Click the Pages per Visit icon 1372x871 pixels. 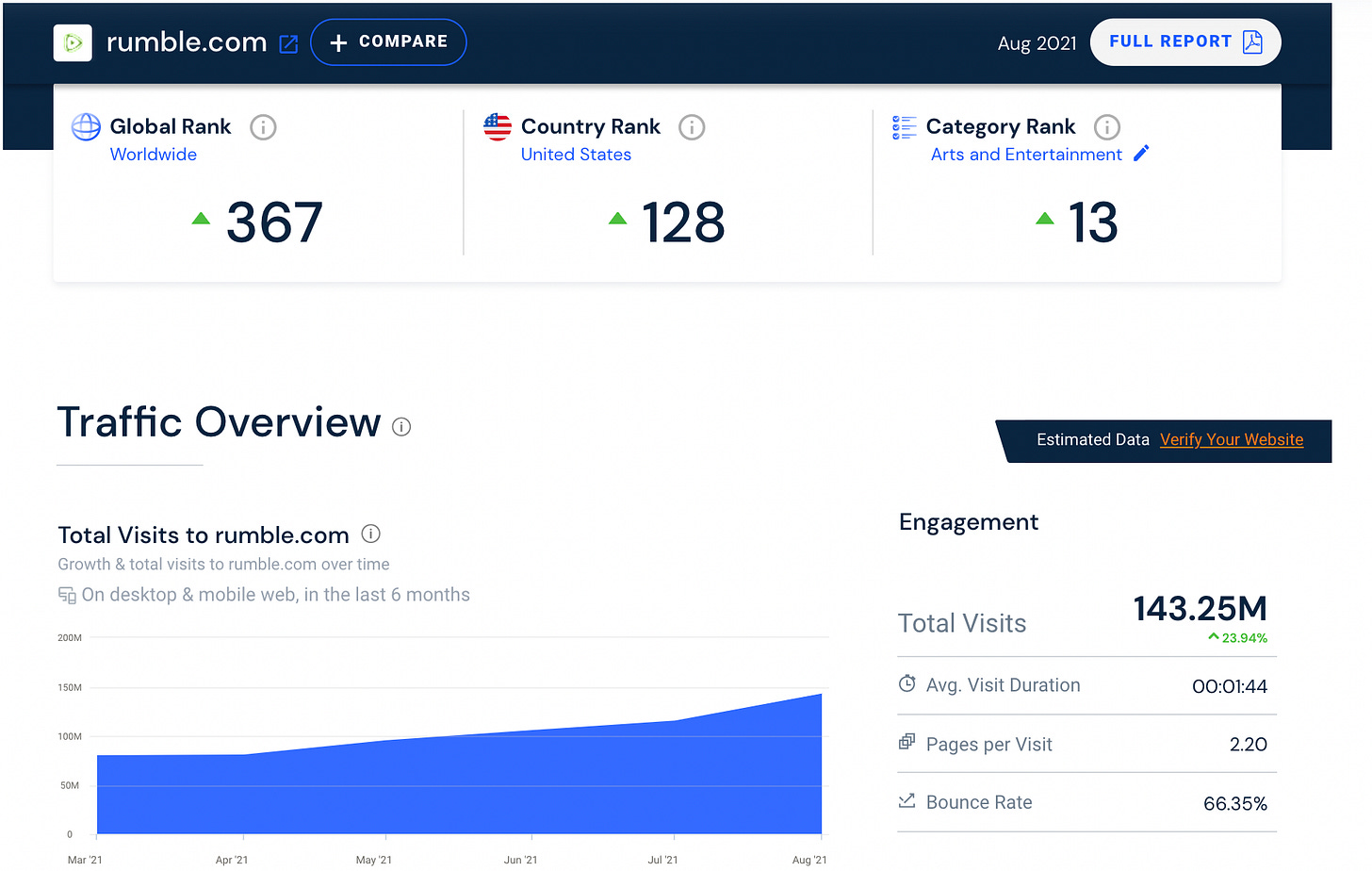pos(906,742)
